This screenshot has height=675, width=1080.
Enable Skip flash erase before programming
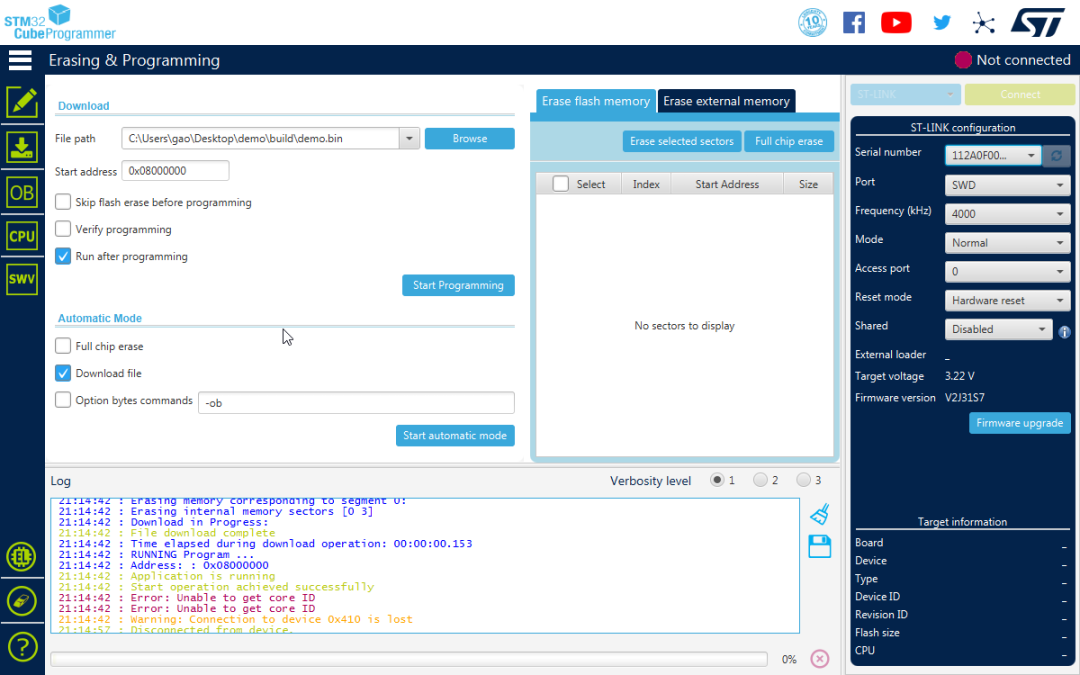coord(63,202)
